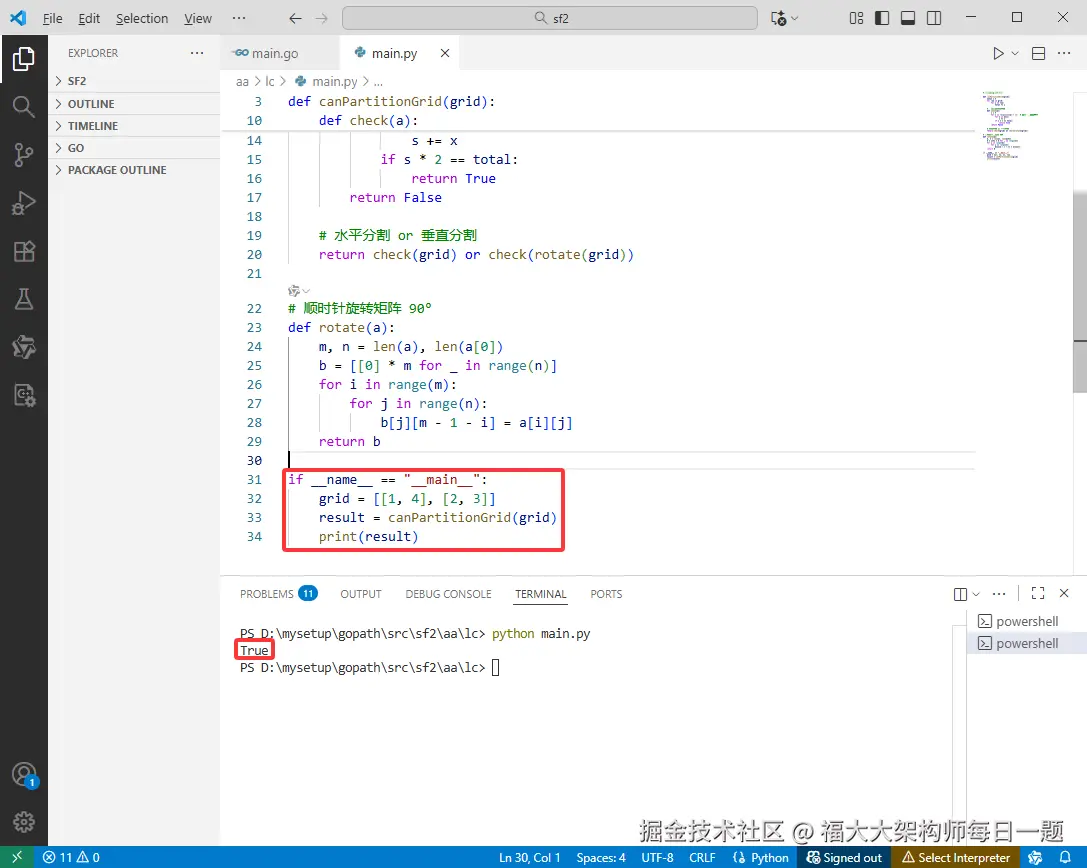Split the editor layout icon

point(1038,53)
